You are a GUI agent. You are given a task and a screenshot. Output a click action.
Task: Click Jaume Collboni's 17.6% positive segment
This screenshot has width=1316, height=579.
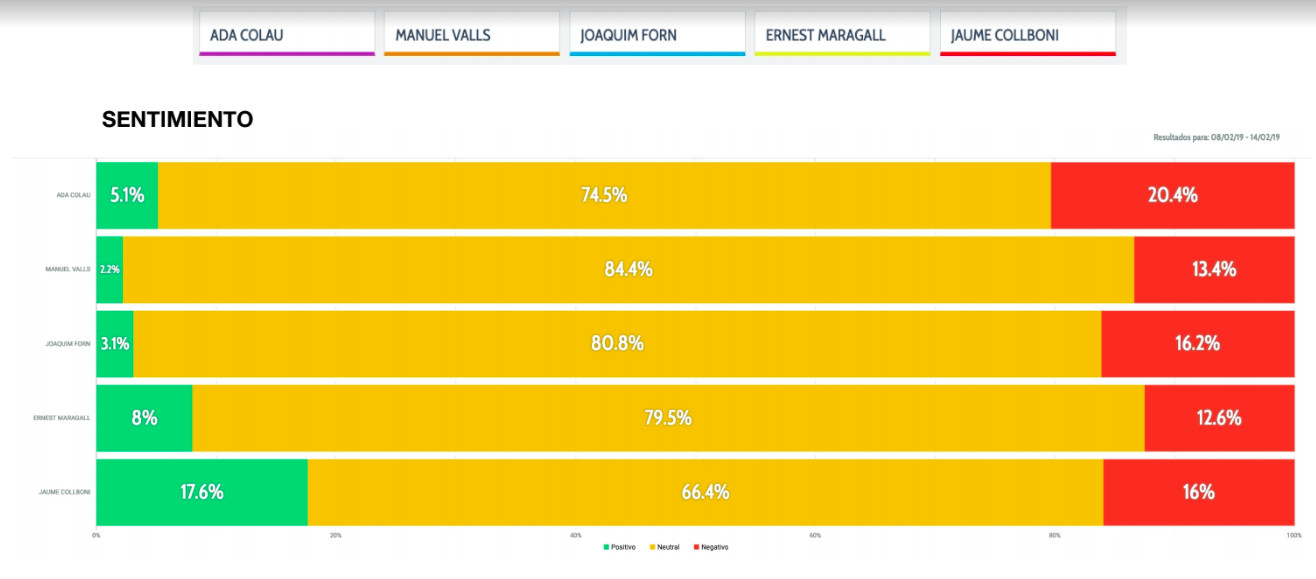pyautogui.click(x=201, y=492)
